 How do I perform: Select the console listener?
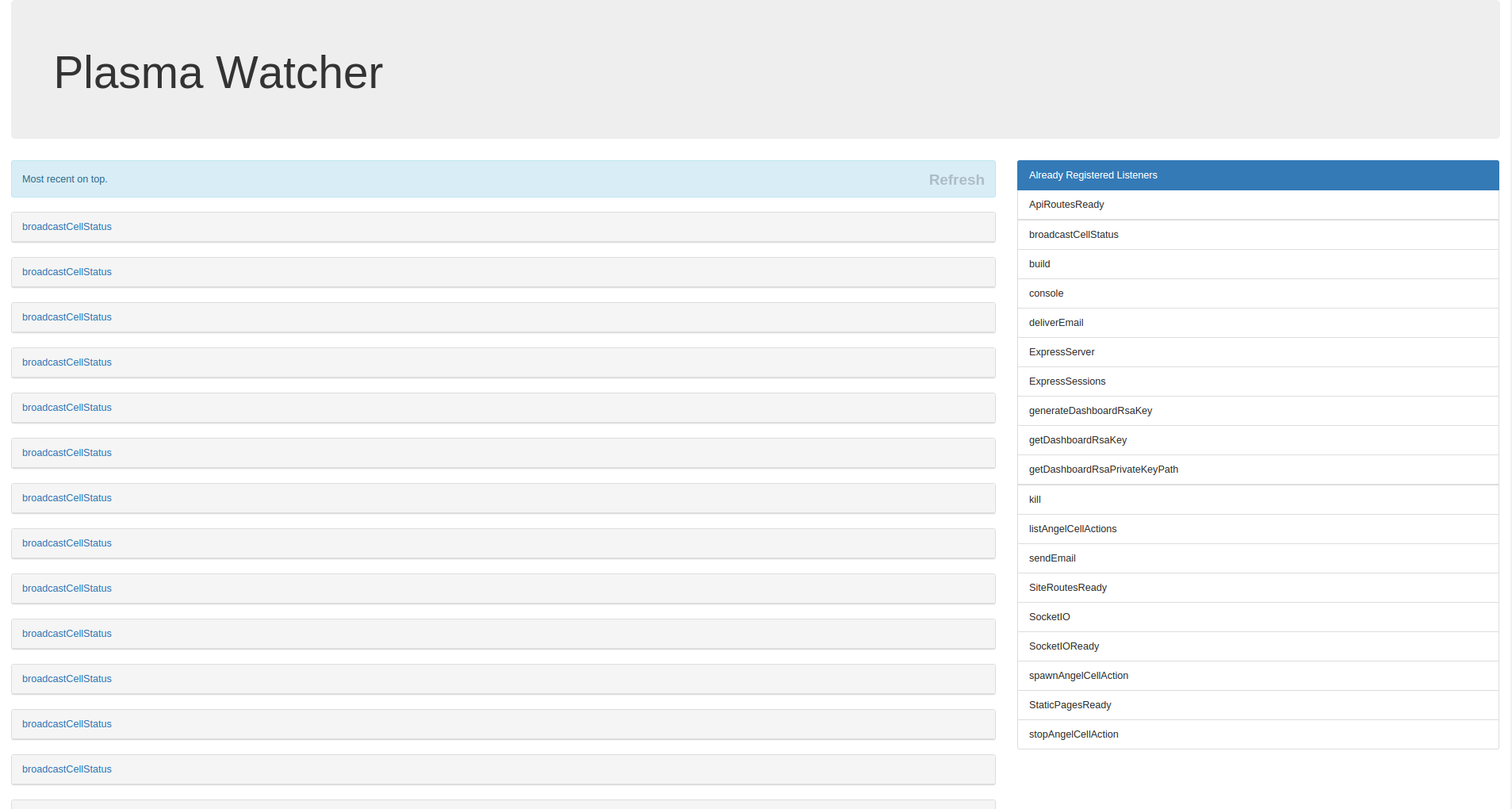(1046, 293)
